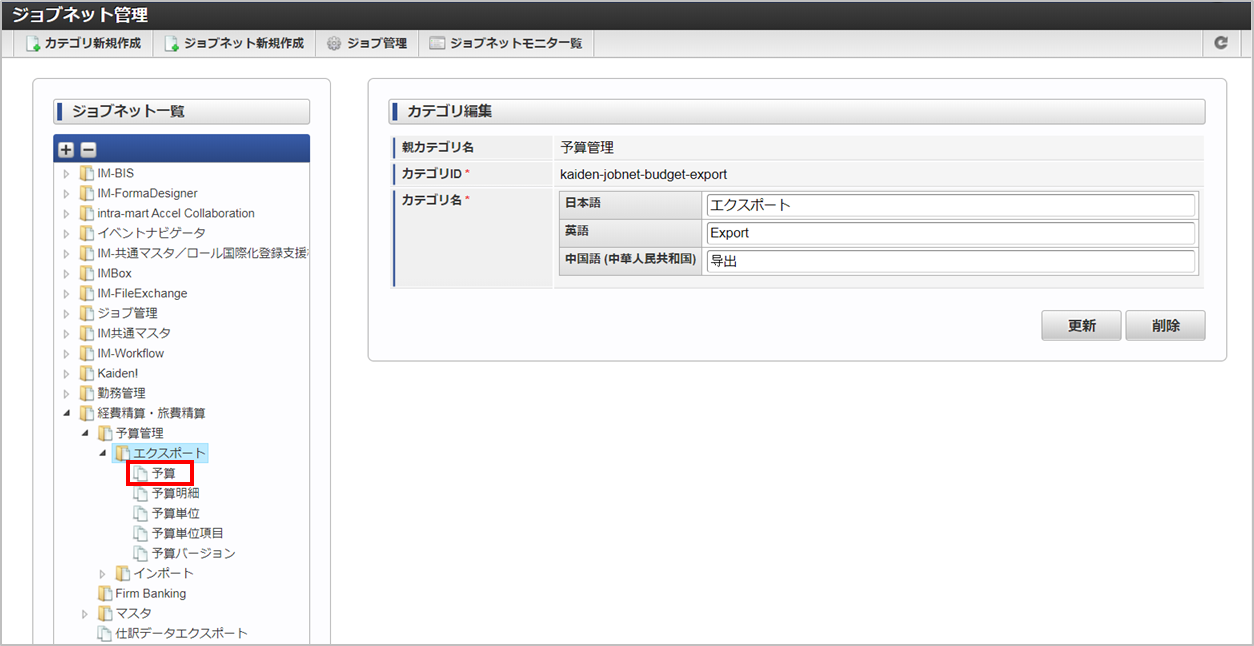Collapse the エクスポート category arrow

(103, 454)
